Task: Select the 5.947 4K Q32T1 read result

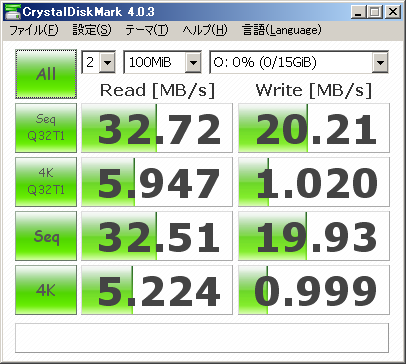Action: coord(157,182)
